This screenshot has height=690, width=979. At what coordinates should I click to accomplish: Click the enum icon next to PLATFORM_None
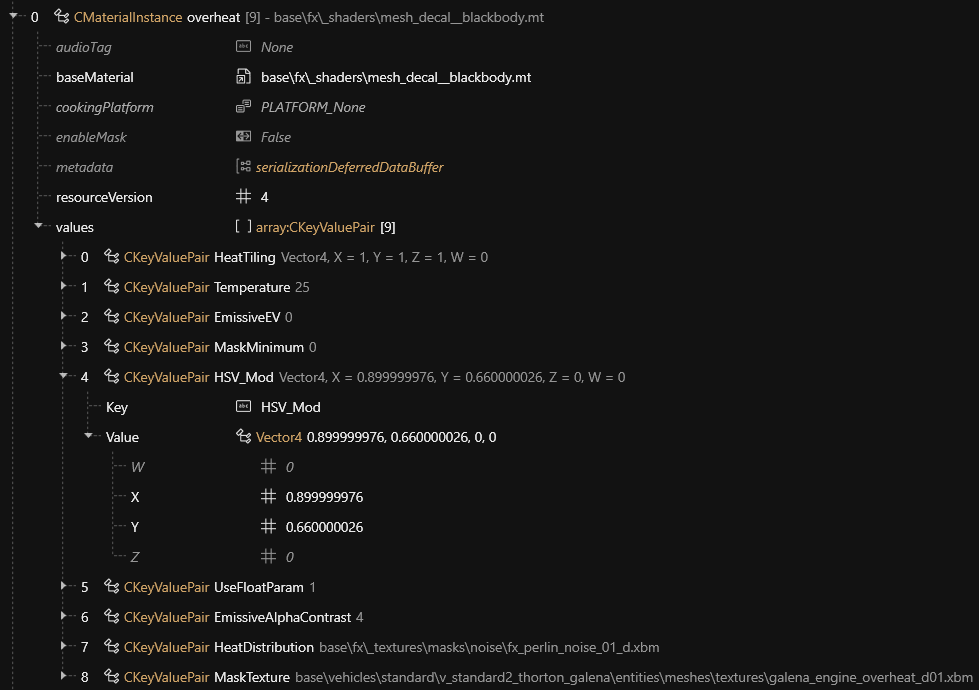coord(243,107)
